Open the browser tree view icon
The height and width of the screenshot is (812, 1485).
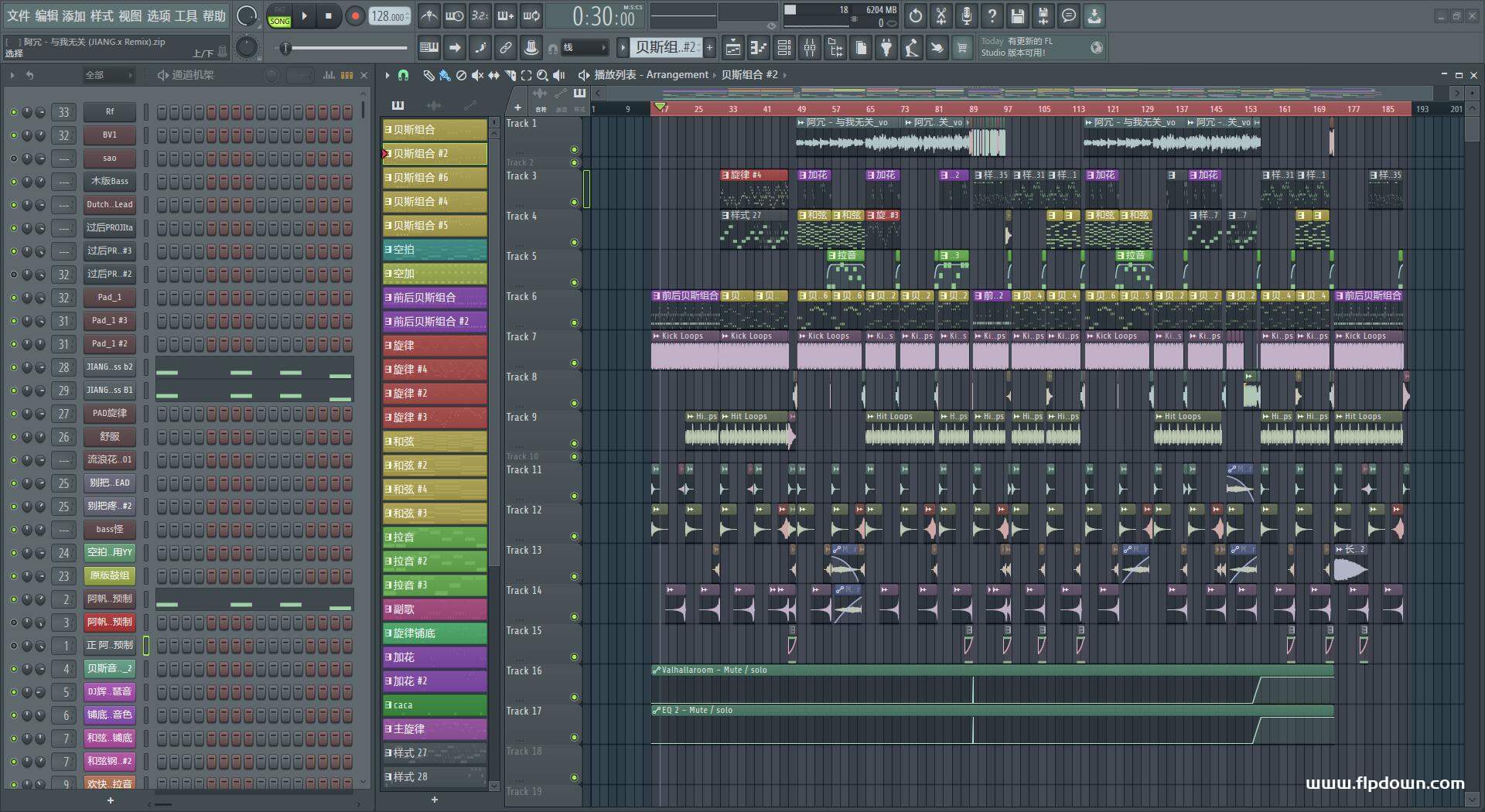click(835, 48)
